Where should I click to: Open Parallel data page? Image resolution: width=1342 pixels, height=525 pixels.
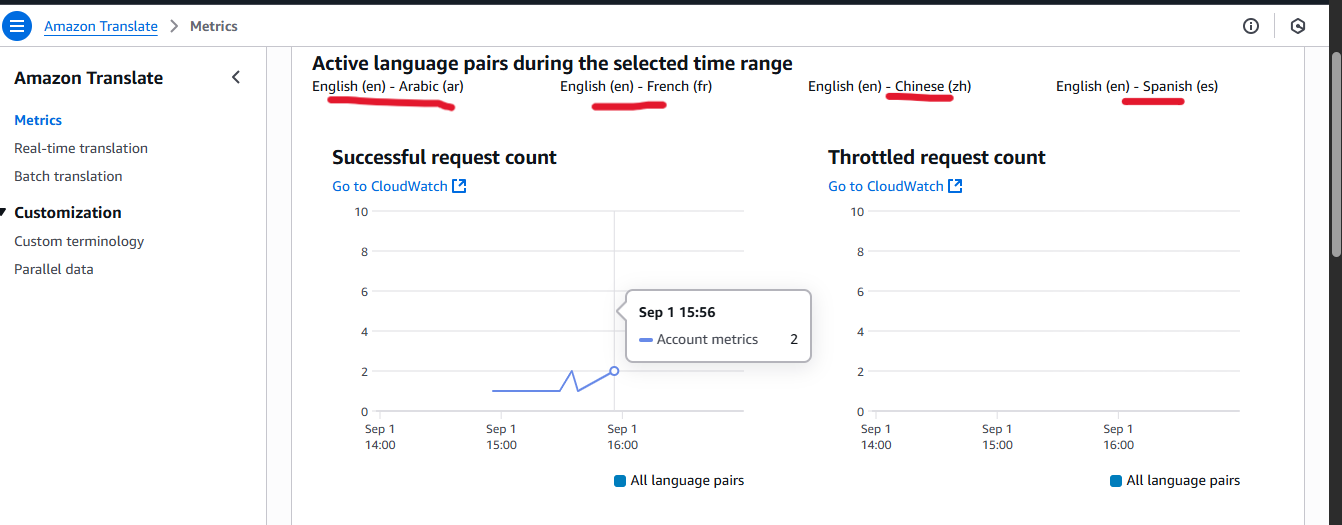54,269
